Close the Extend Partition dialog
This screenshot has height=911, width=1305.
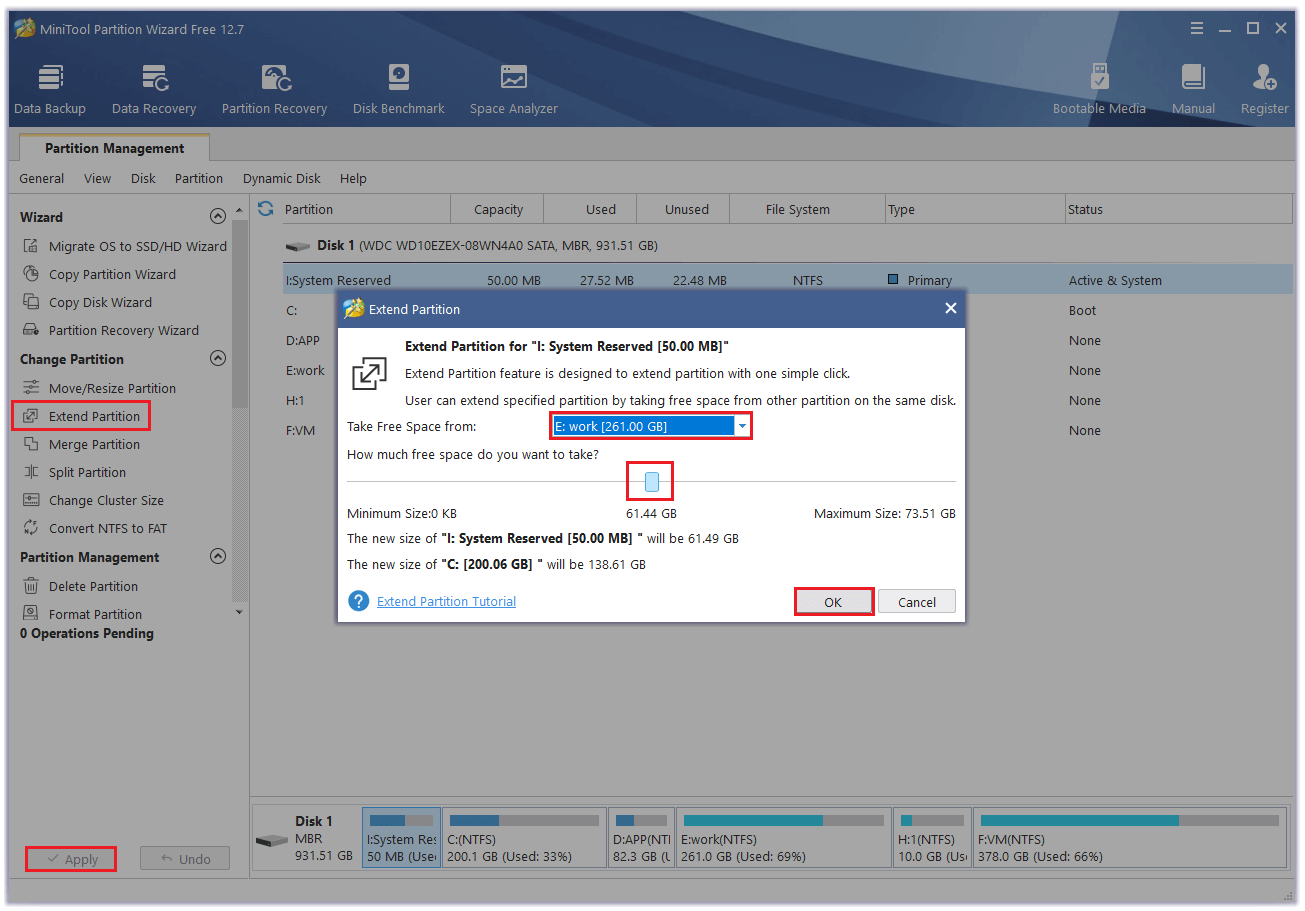(951, 309)
